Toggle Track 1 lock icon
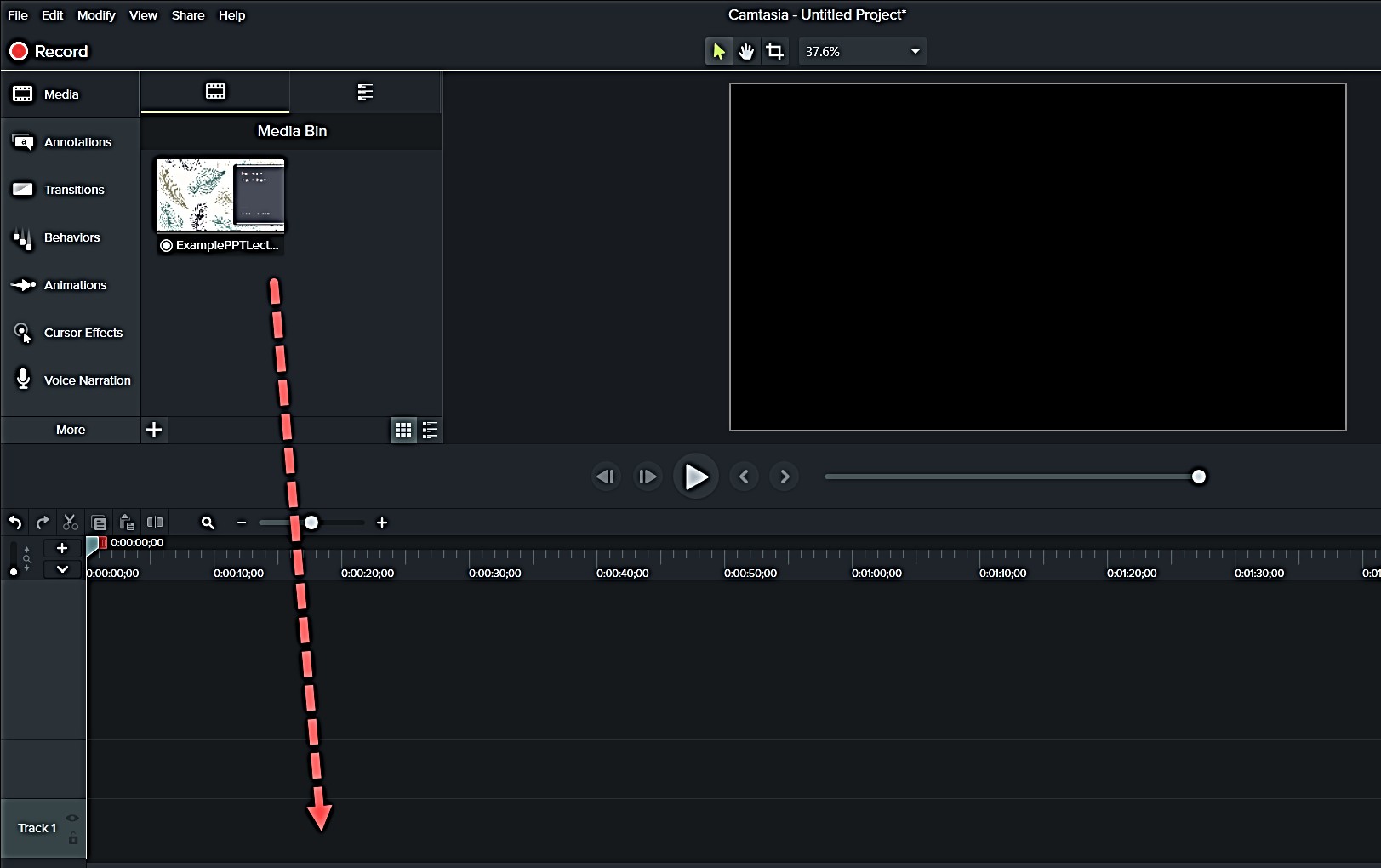 point(73,839)
